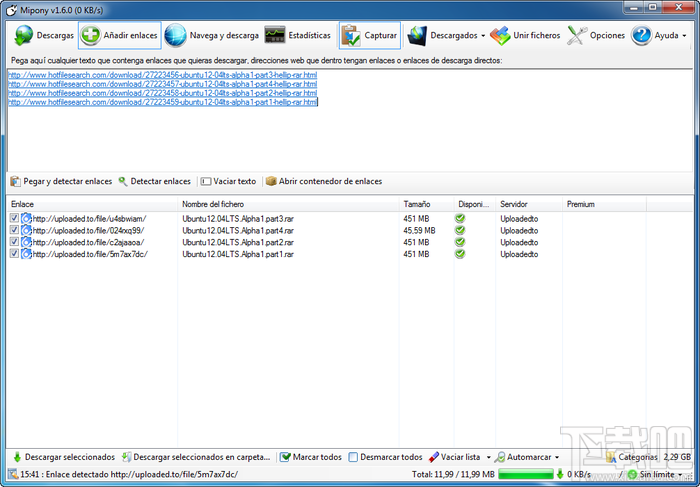Screen dimensions: 700x487
Task: Open the Opciones tools icon
Action: 577,35
